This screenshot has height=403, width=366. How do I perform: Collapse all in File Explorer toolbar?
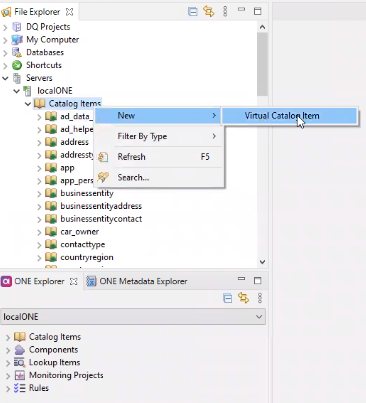[193, 12]
